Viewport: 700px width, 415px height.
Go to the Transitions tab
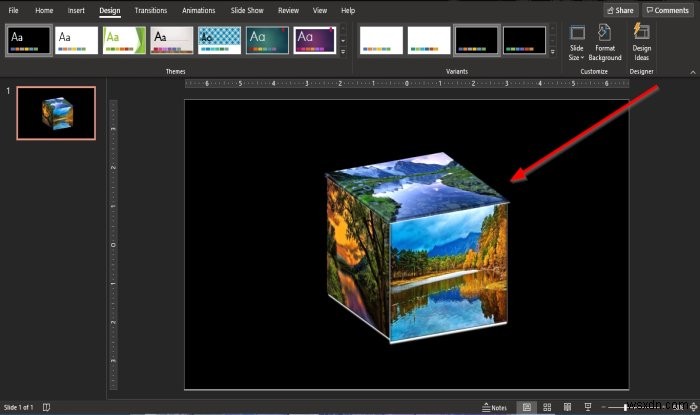pyautogui.click(x=150, y=10)
